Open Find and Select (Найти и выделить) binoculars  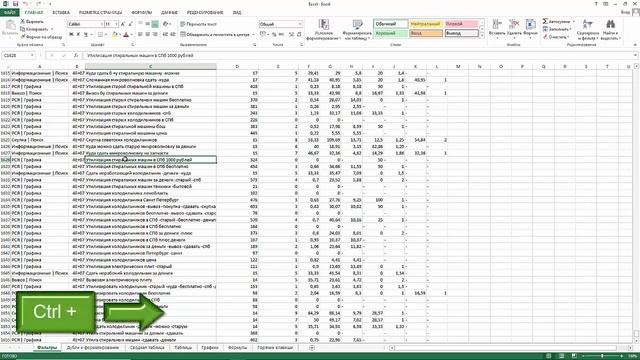pos(610,29)
